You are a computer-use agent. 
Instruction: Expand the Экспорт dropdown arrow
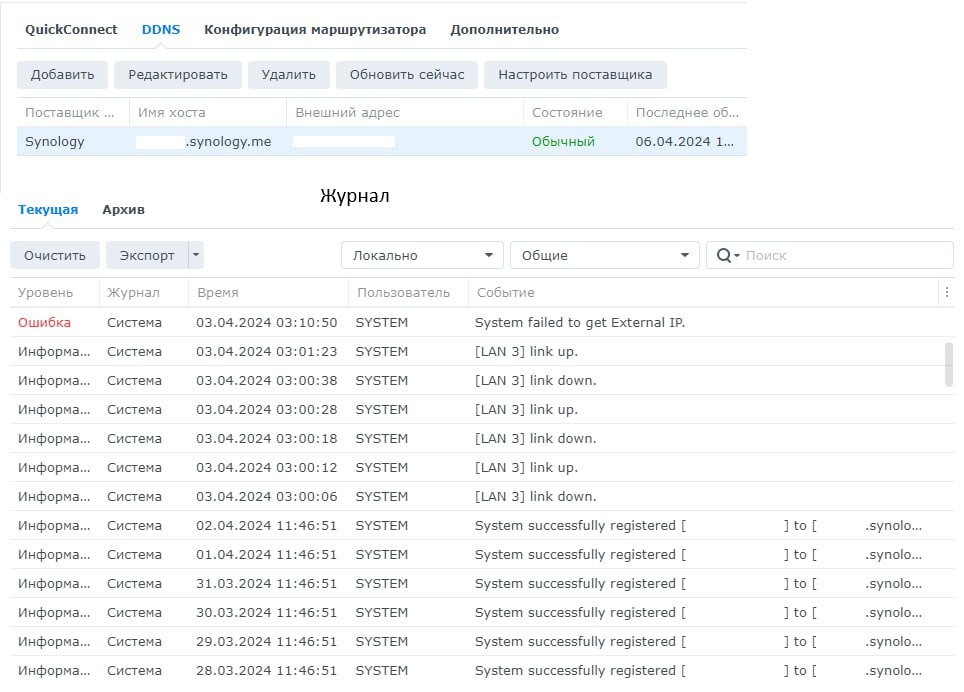[196, 255]
